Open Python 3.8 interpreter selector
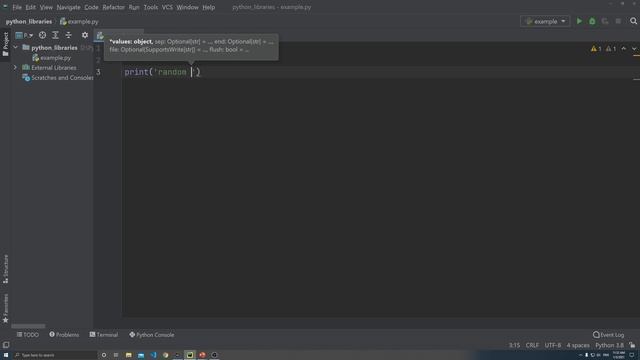The height and width of the screenshot is (360, 640). coord(609,345)
